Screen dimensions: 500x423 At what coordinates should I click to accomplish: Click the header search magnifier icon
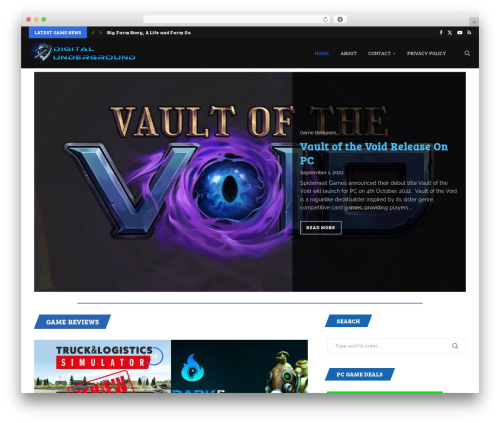tap(467, 53)
